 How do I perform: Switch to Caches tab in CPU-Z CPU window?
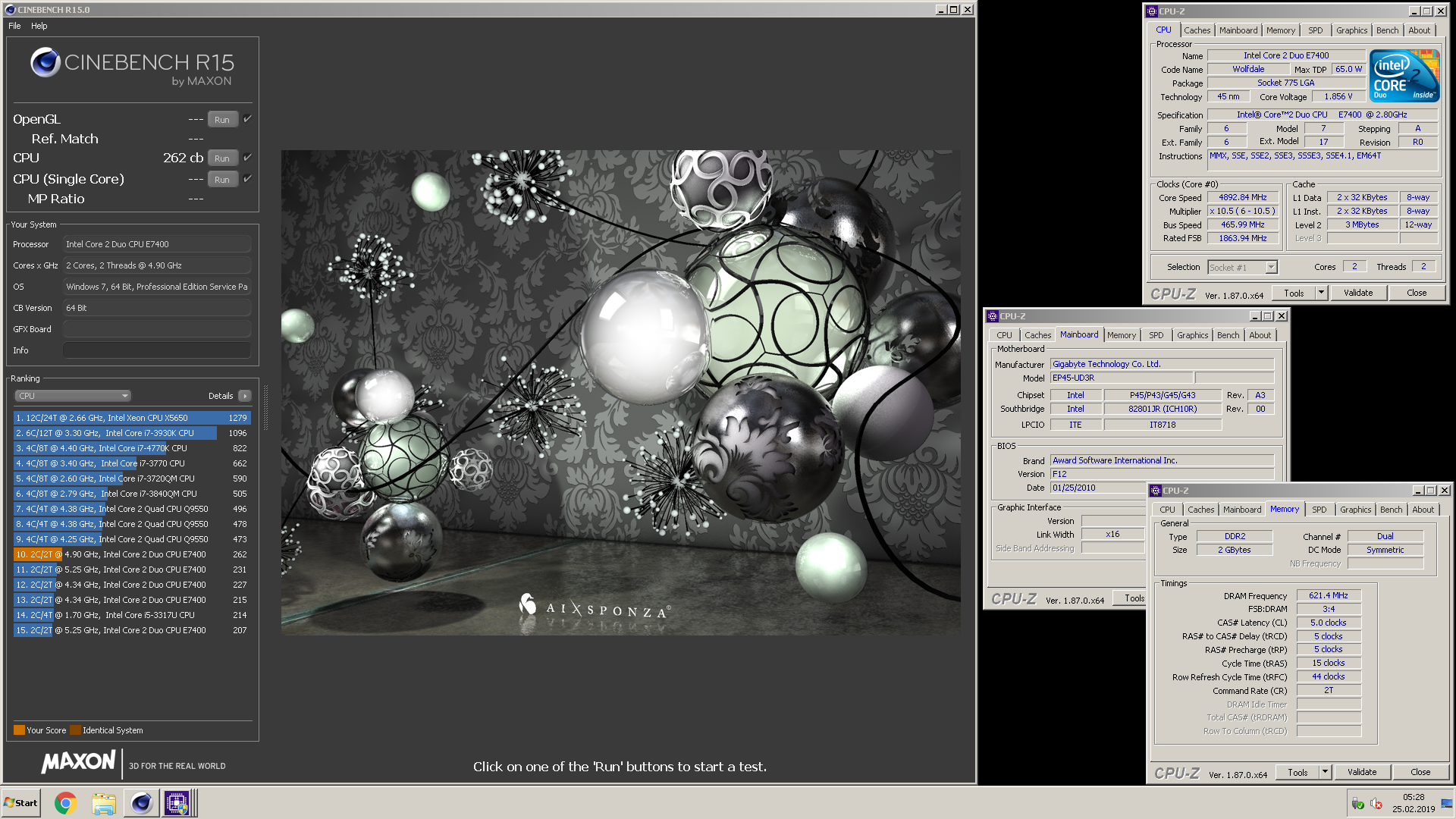point(1197,30)
